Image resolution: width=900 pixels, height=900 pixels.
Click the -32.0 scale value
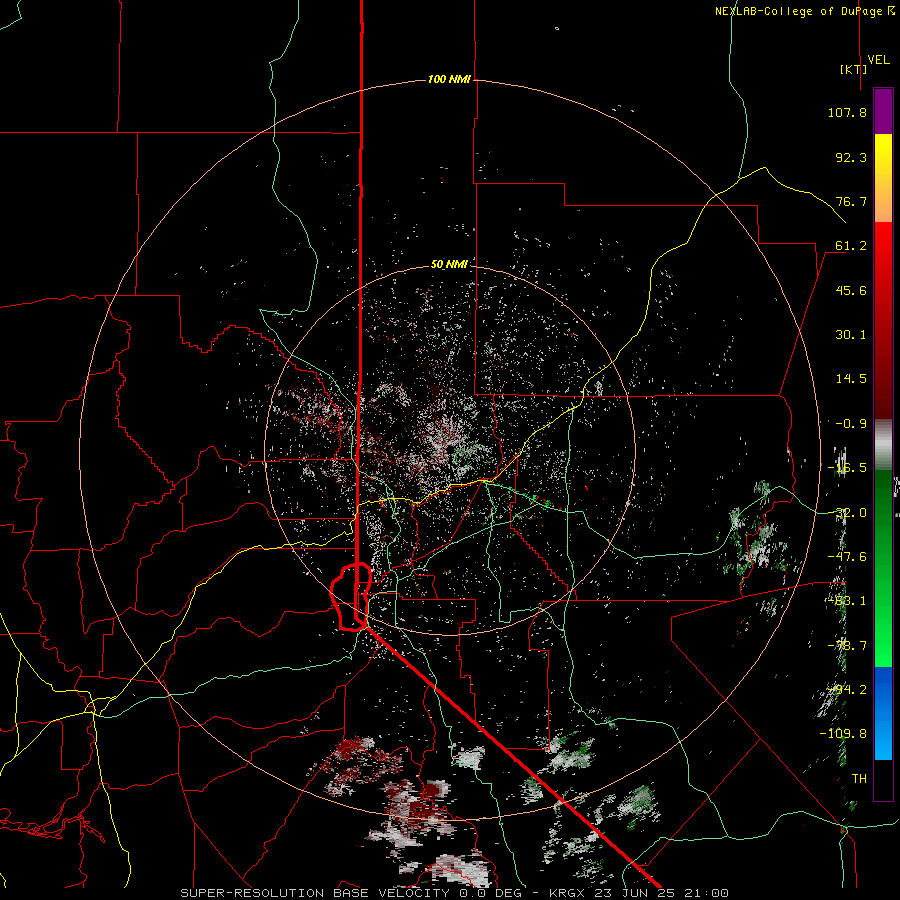pyautogui.click(x=847, y=513)
